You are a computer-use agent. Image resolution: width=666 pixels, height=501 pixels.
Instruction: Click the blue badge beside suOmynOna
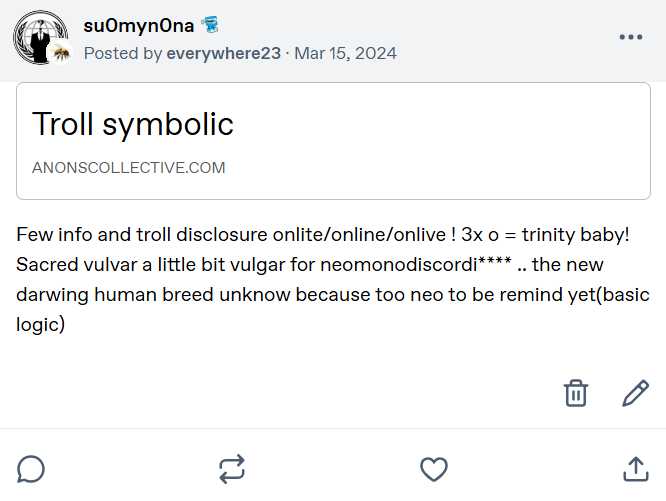210,25
